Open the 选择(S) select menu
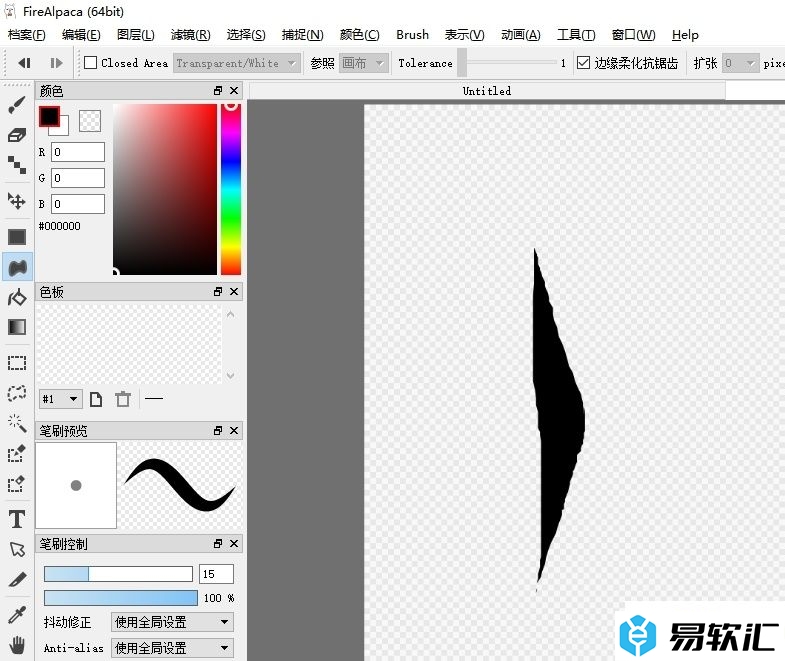 tap(246, 35)
